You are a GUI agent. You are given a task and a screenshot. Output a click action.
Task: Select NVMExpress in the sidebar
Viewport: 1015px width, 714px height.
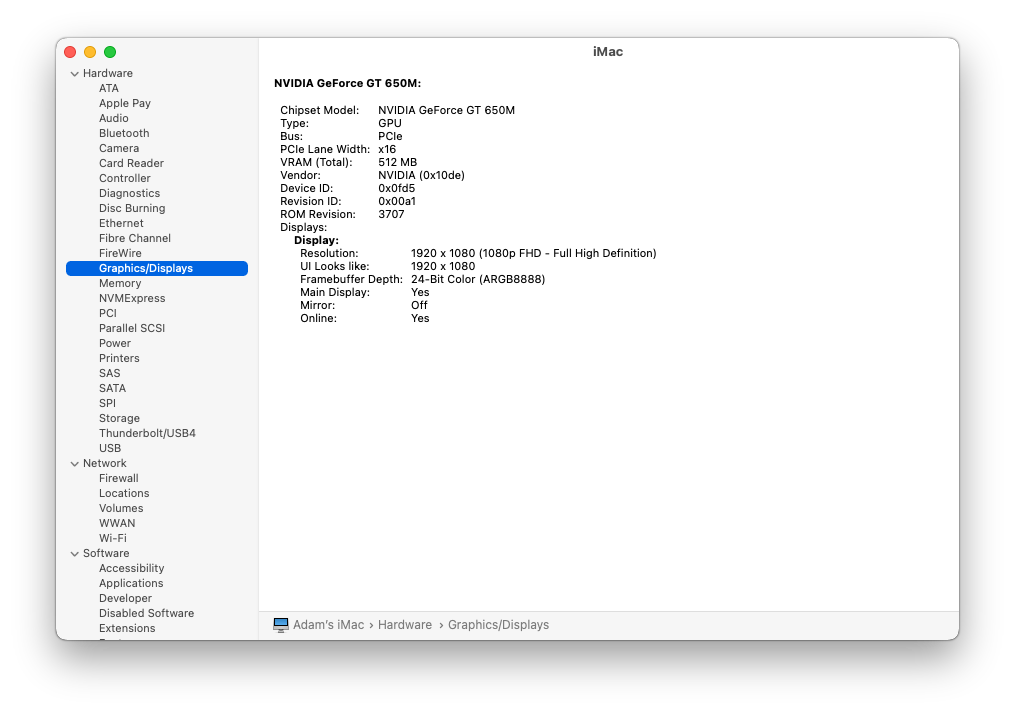click(132, 298)
